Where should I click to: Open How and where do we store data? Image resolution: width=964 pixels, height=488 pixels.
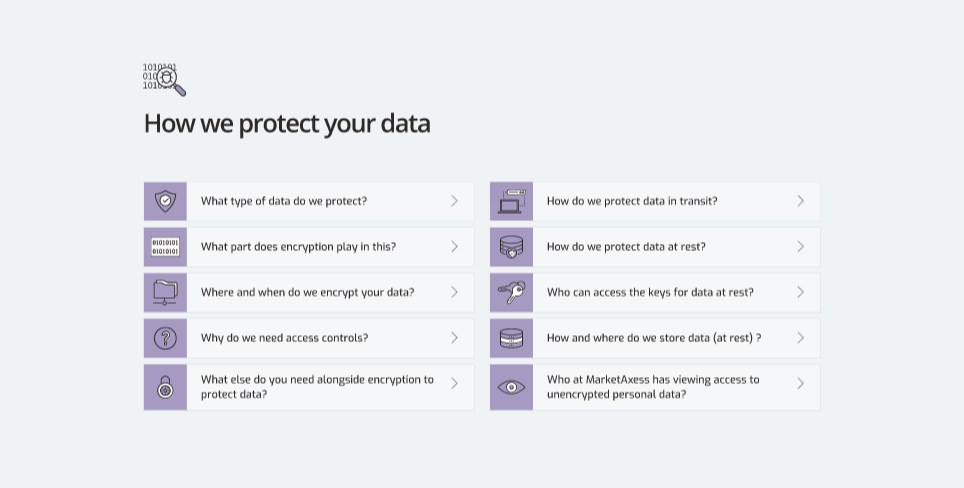click(655, 338)
